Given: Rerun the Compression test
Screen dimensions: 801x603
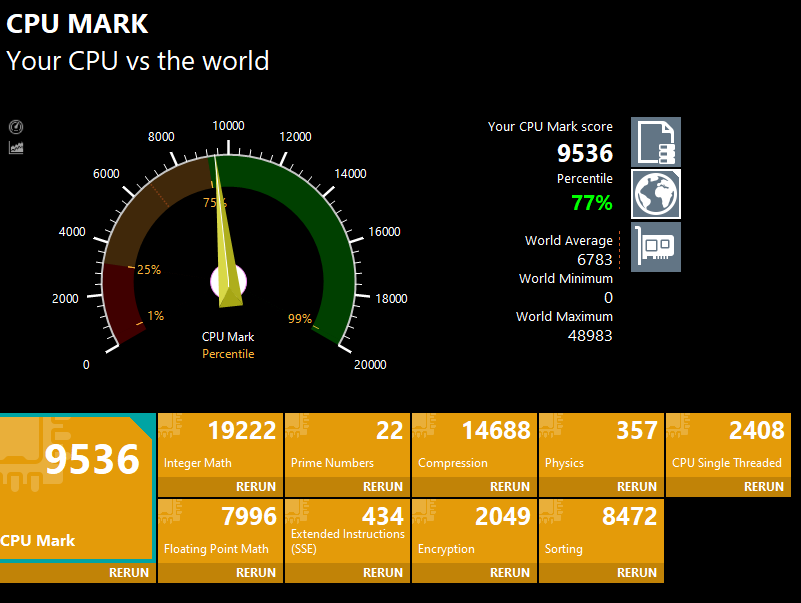Looking at the screenshot, I should (510, 487).
